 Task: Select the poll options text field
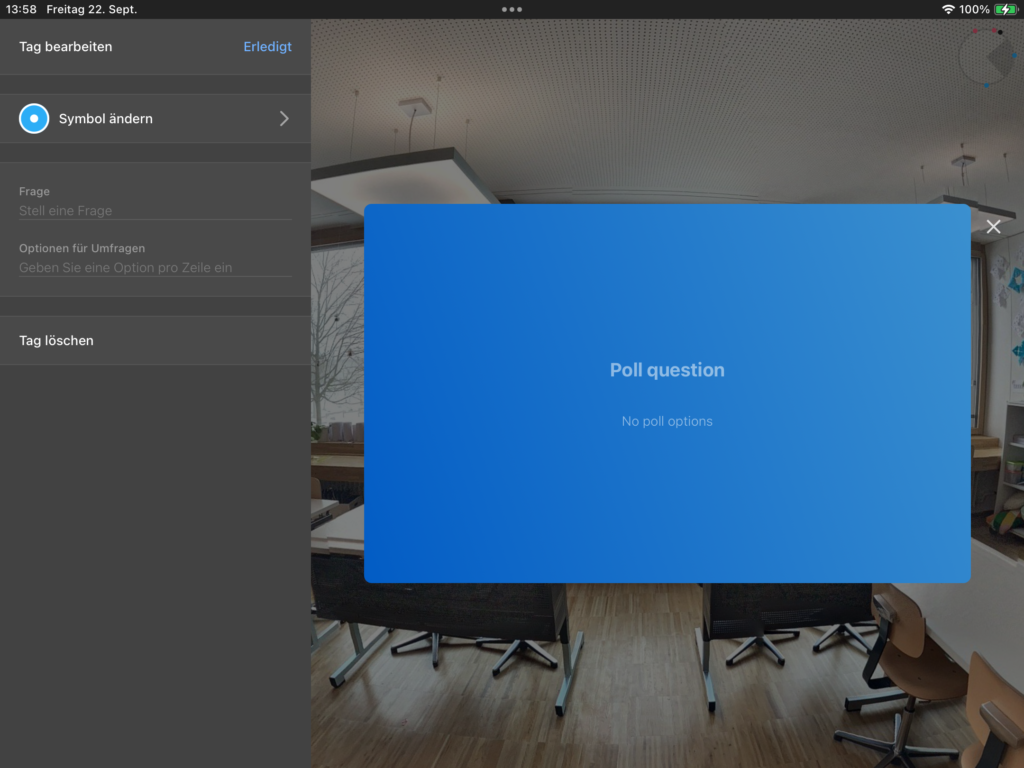(x=155, y=268)
